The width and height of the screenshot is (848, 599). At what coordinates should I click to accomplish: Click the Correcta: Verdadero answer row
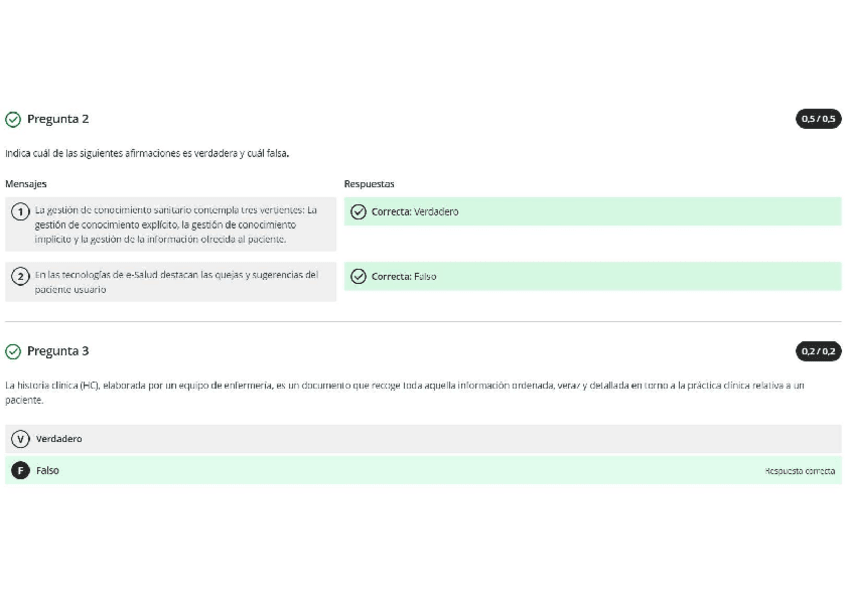click(592, 212)
